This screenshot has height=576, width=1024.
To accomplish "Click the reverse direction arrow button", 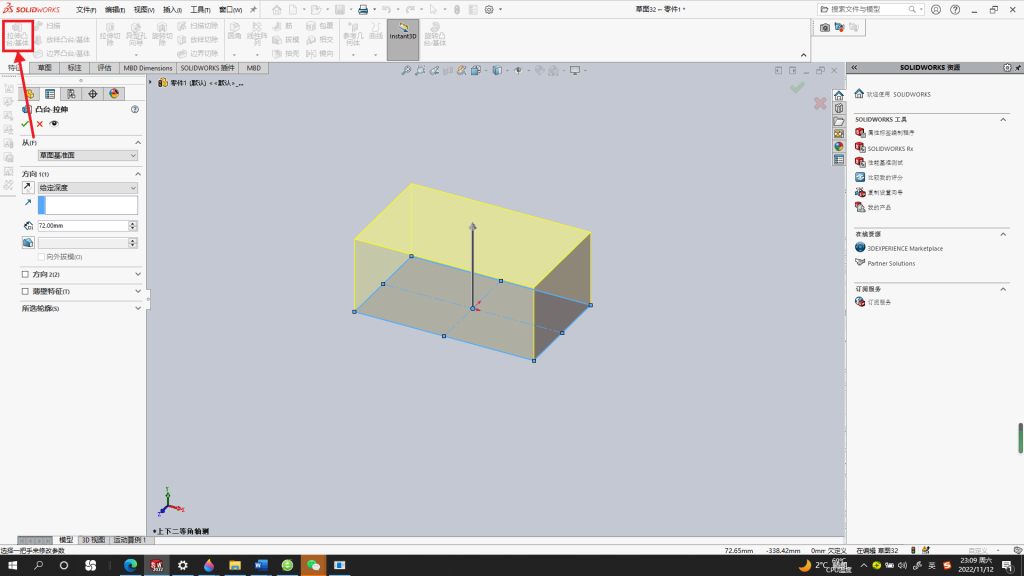I will [27, 187].
